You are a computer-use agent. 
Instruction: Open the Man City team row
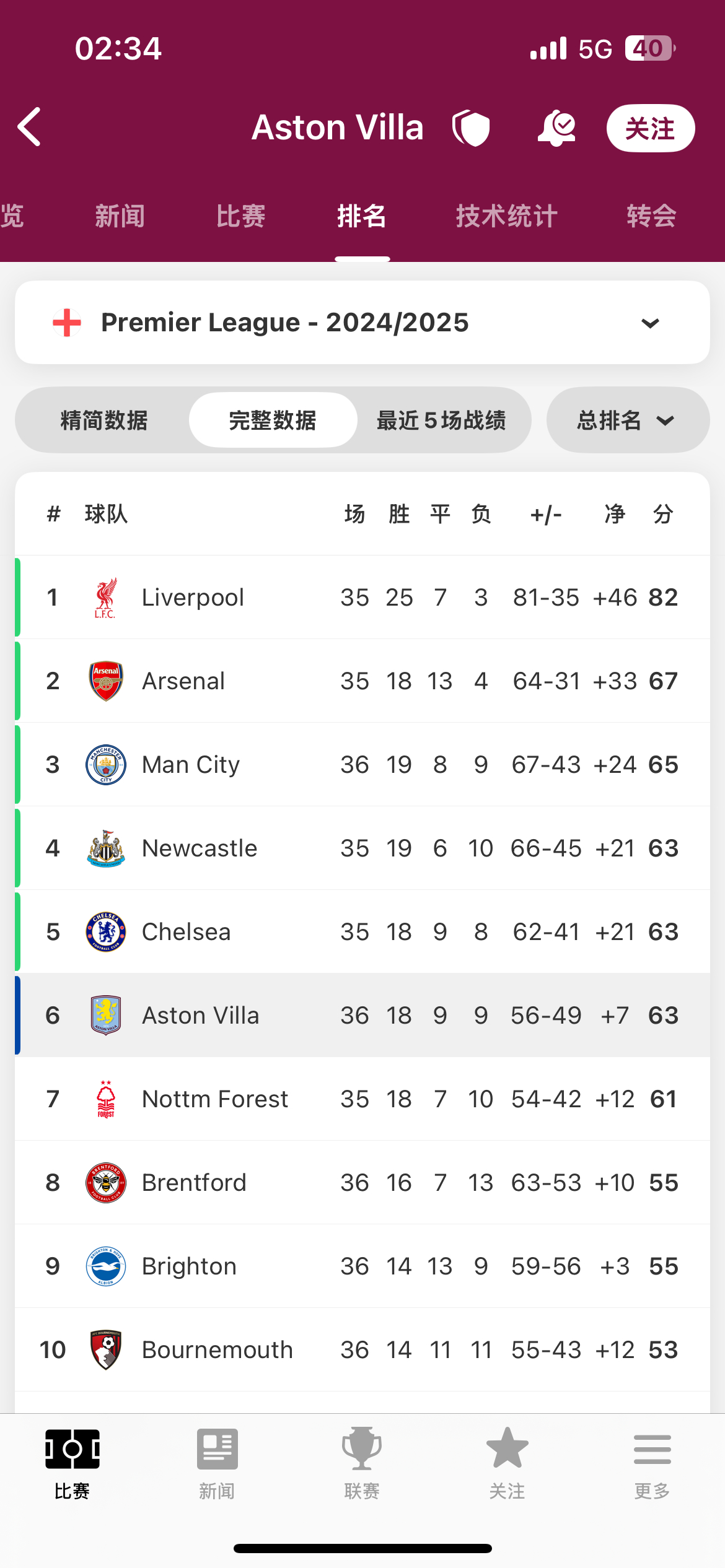click(x=362, y=765)
